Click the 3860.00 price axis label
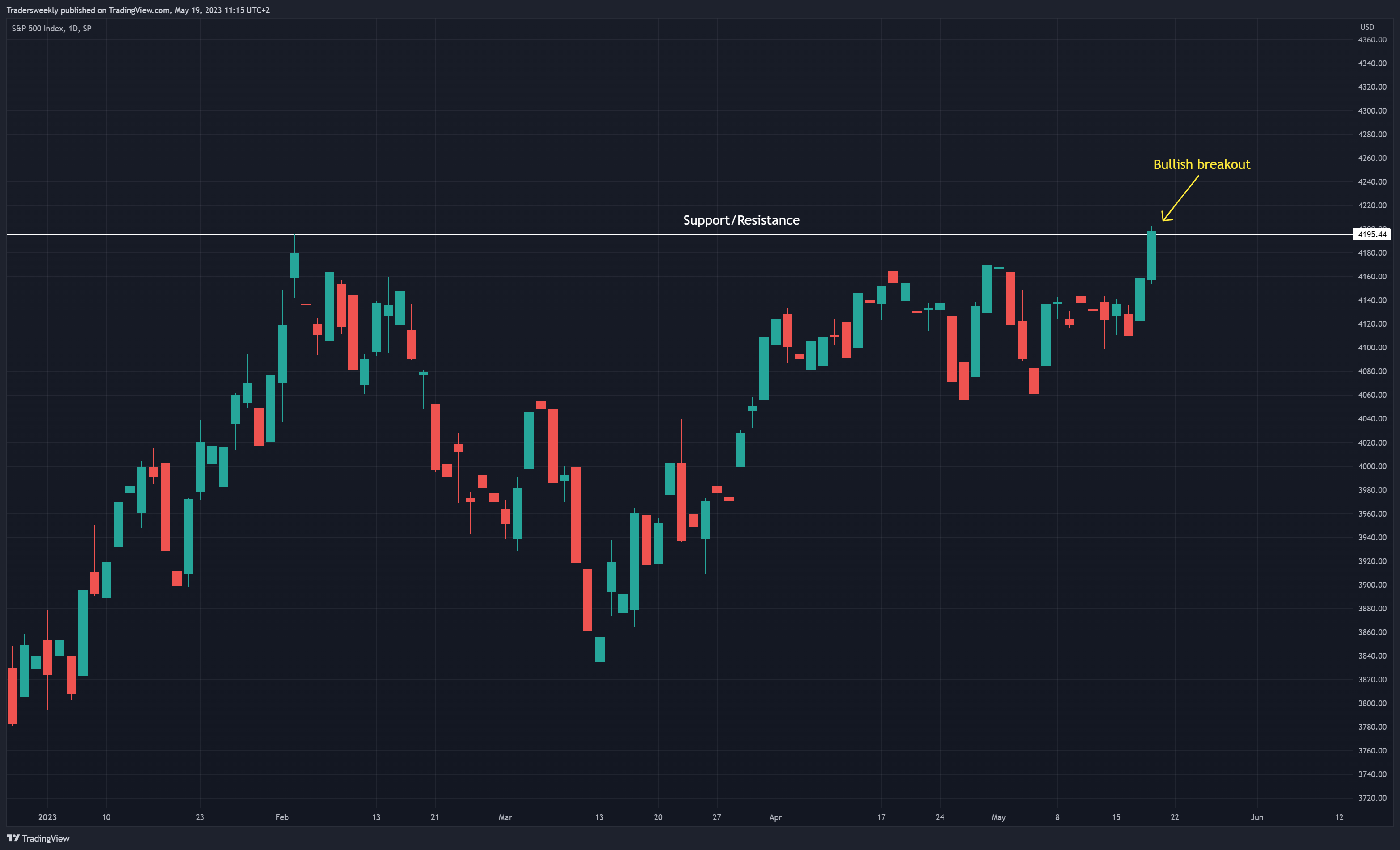 click(1371, 632)
